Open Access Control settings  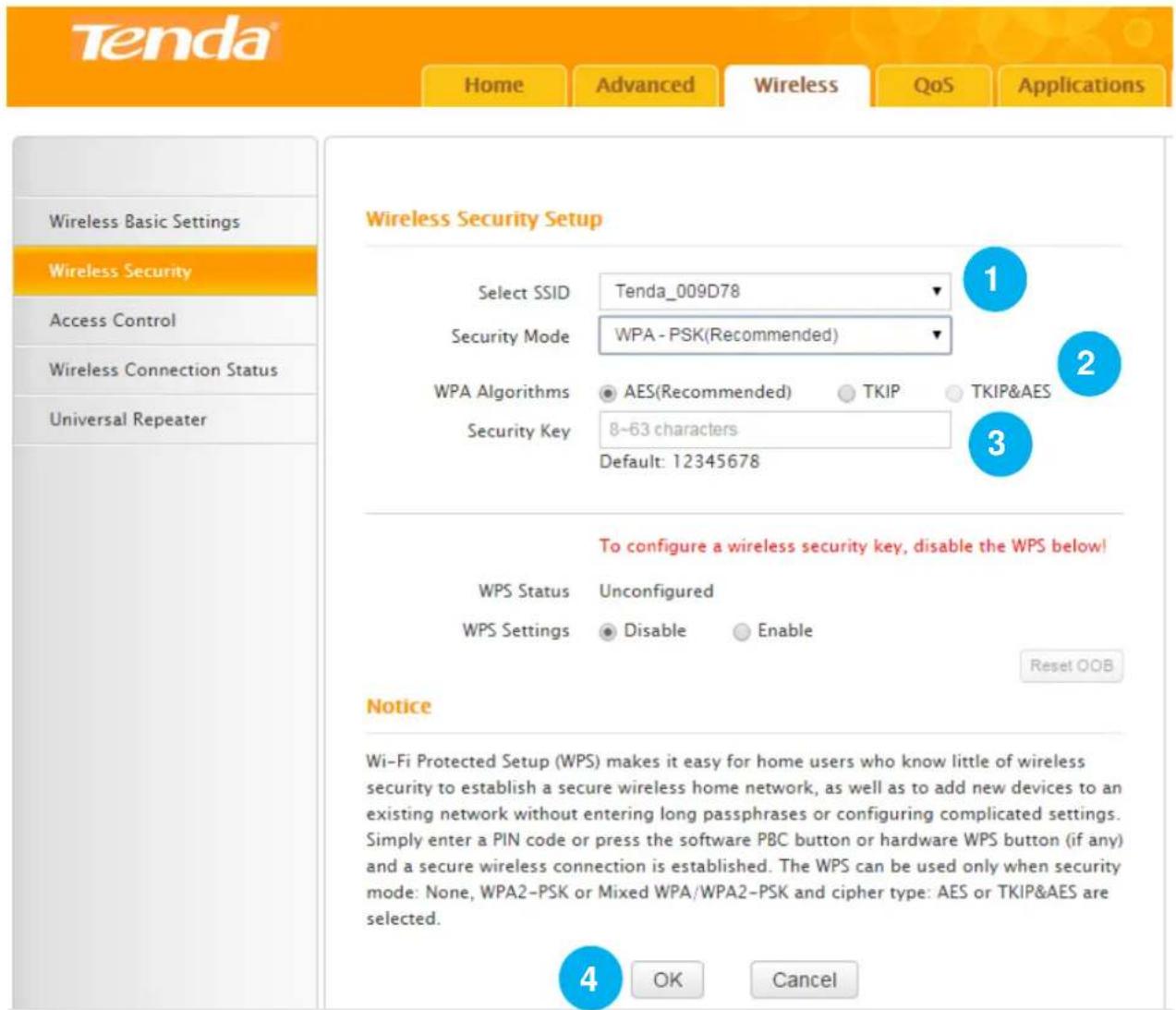pyautogui.click(x=164, y=321)
